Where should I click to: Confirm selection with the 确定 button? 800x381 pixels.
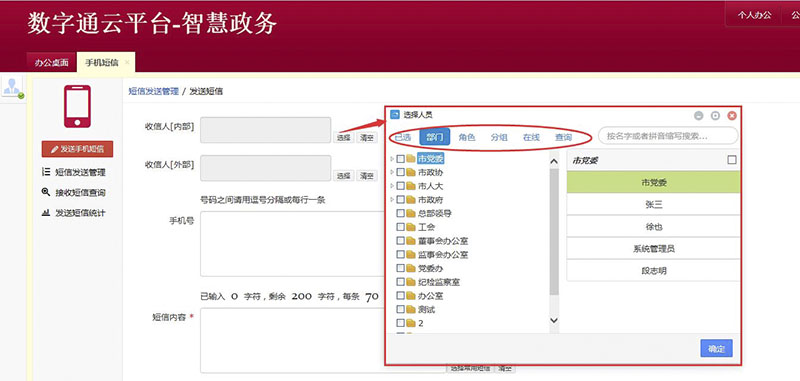716,348
